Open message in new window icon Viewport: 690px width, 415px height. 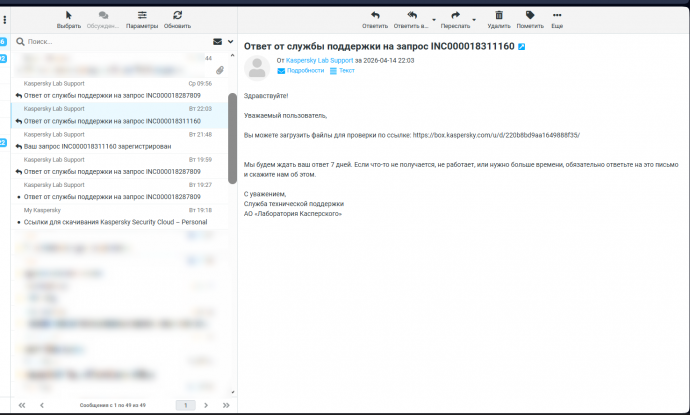[x=522, y=47]
